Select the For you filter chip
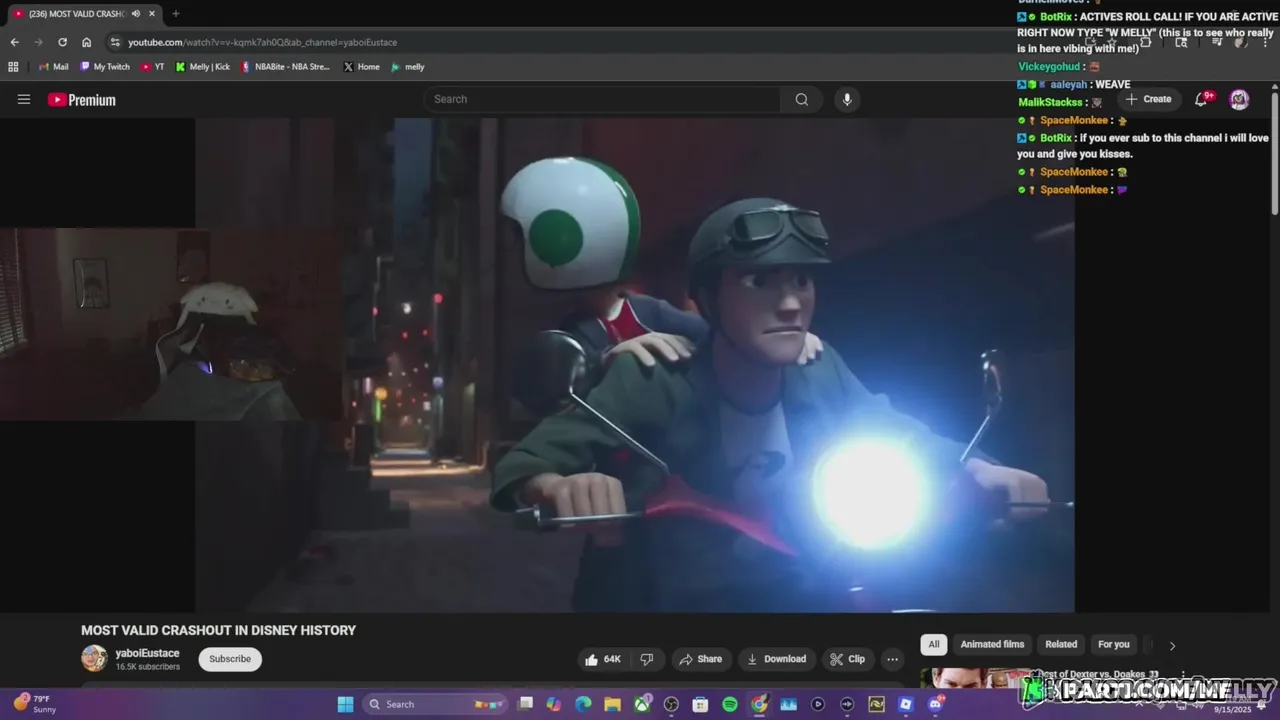Image resolution: width=1280 pixels, height=720 pixels. click(x=1113, y=644)
